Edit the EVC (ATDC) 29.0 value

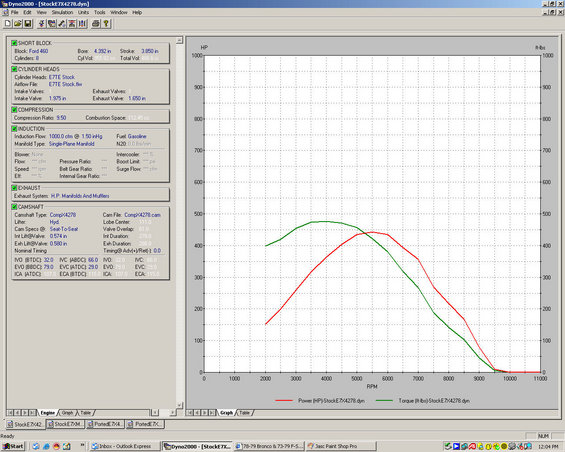coord(93,267)
